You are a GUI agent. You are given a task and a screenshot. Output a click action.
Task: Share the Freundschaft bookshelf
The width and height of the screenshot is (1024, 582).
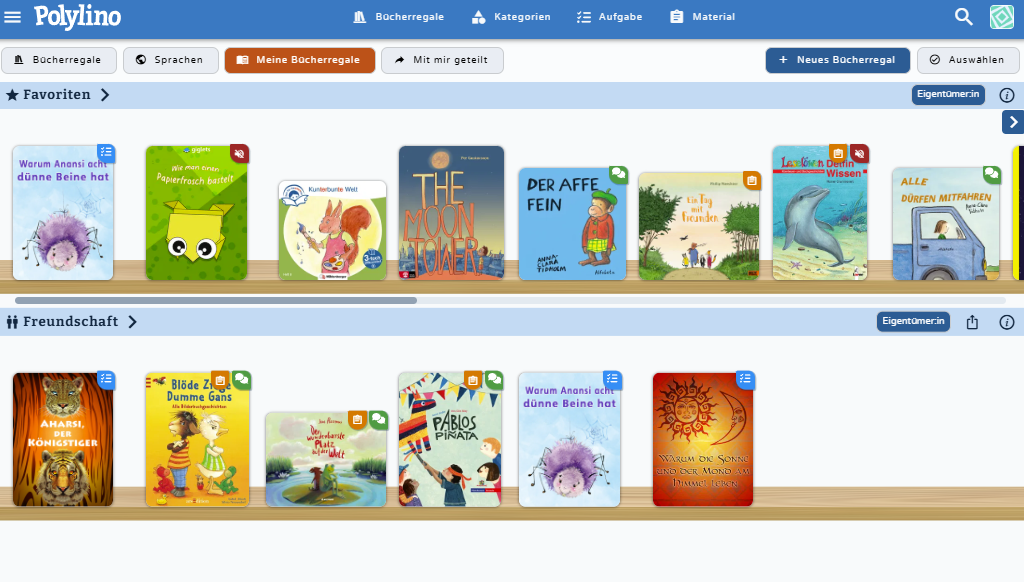pos(972,322)
